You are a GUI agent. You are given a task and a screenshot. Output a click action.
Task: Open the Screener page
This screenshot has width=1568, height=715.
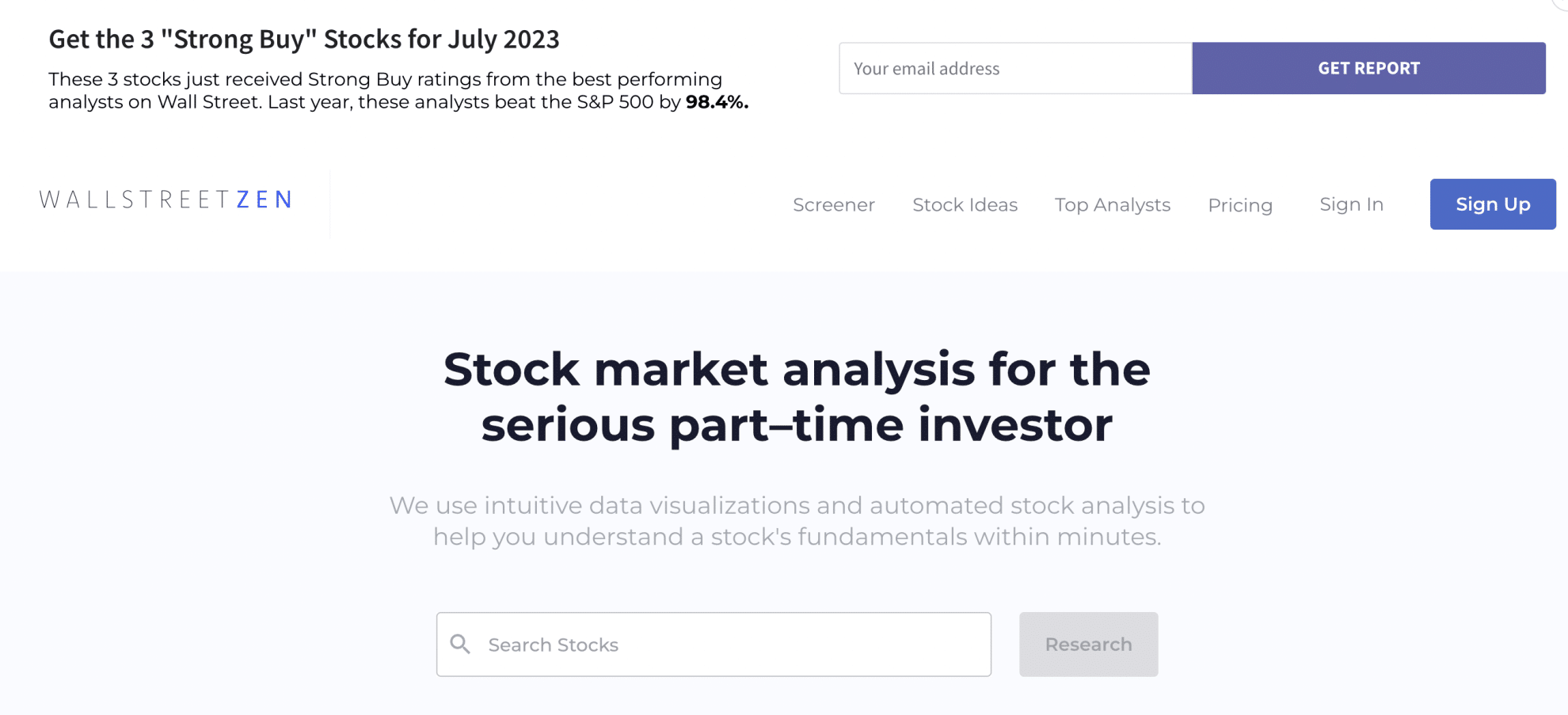point(833,204)
